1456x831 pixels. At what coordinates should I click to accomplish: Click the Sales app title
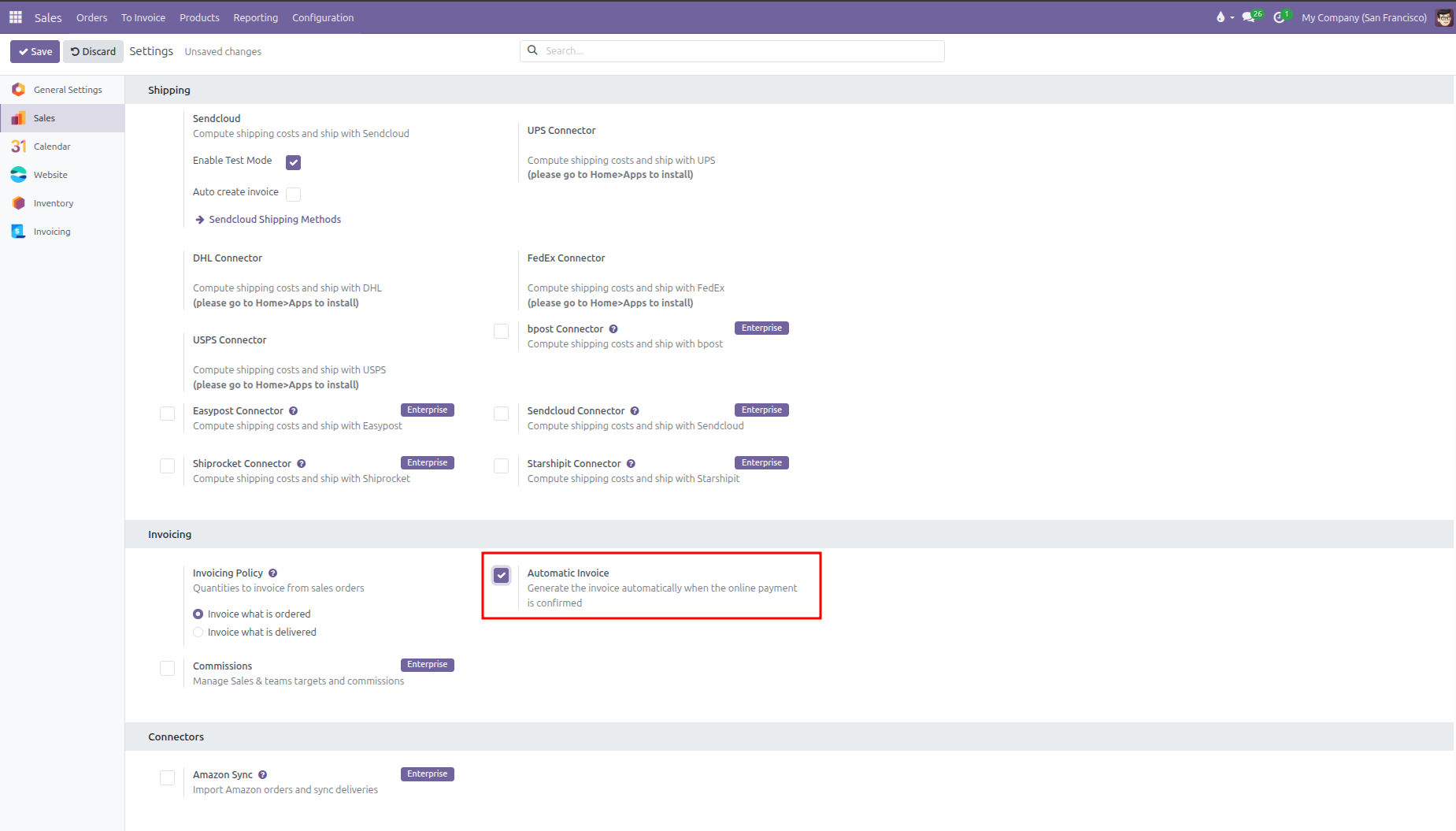[x=48, y=17]
